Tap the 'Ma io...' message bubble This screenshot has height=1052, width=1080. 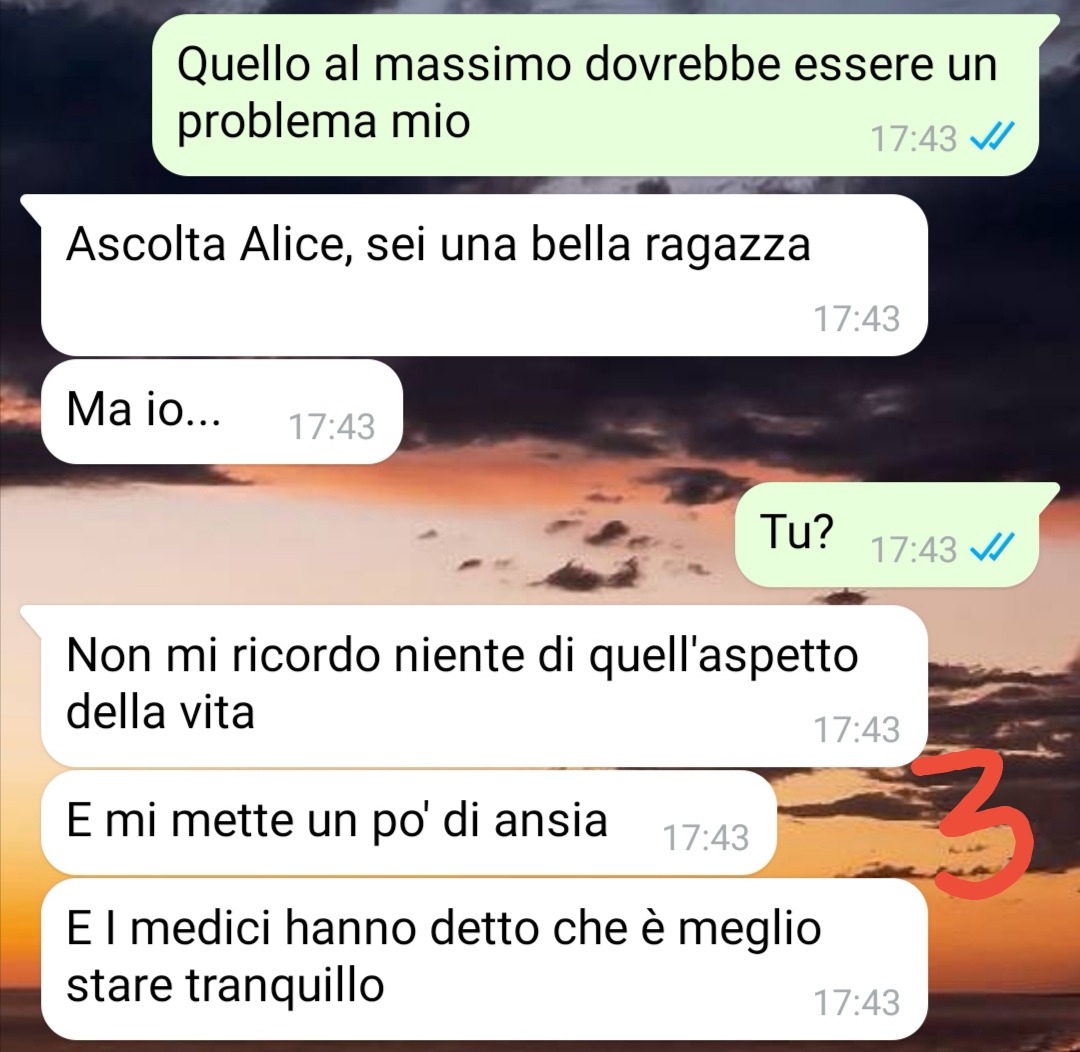(x=222, y=411)
